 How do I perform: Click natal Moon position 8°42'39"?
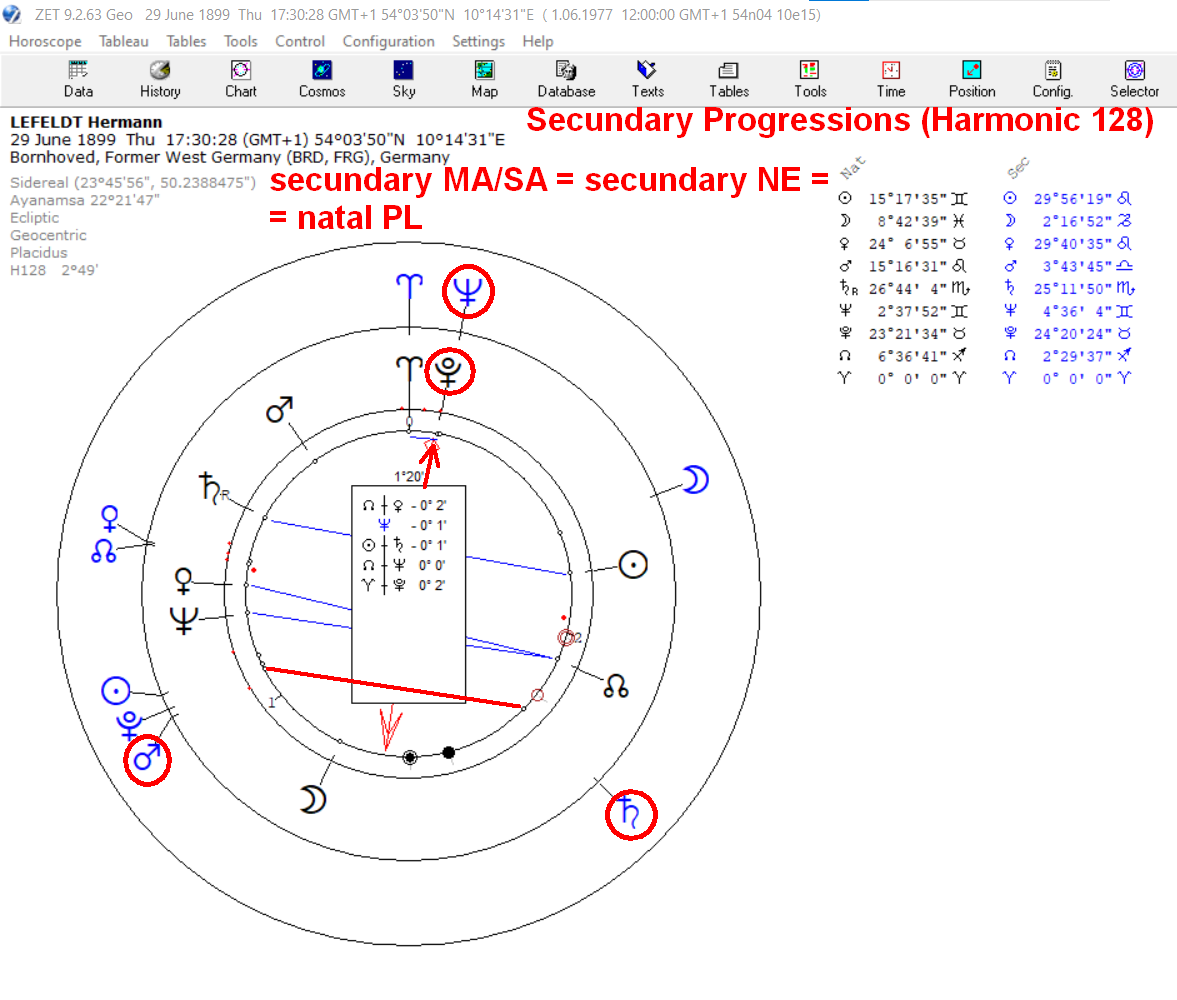tap(912, 221)
